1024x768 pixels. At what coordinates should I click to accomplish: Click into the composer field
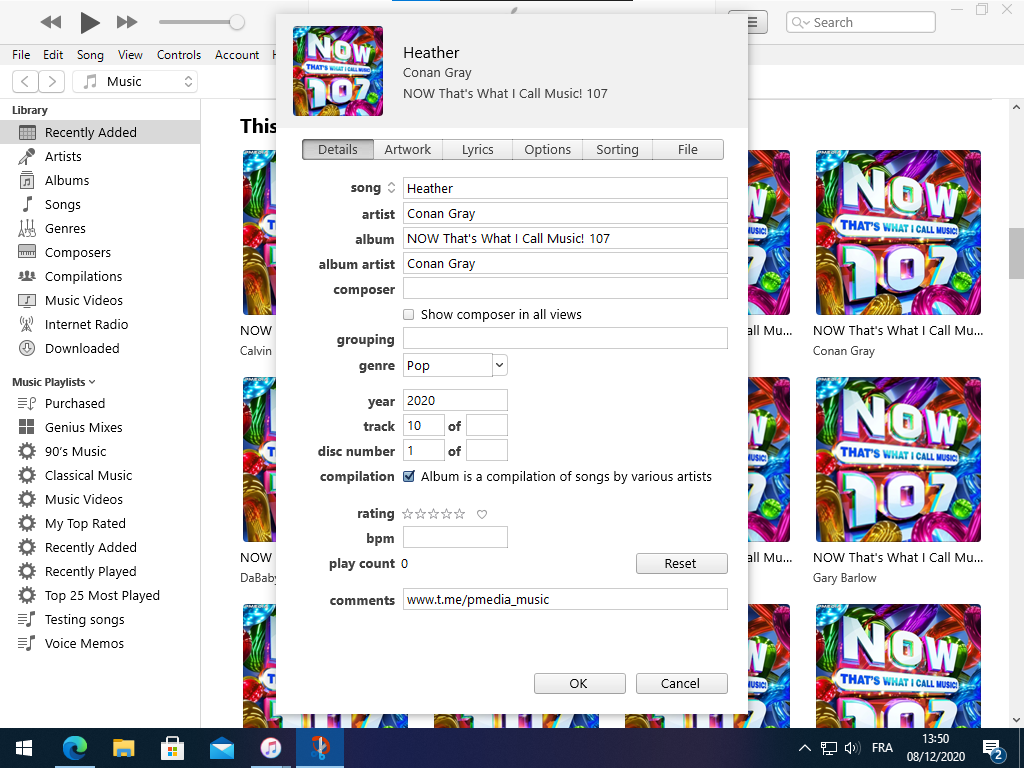(x=565, y=289)
